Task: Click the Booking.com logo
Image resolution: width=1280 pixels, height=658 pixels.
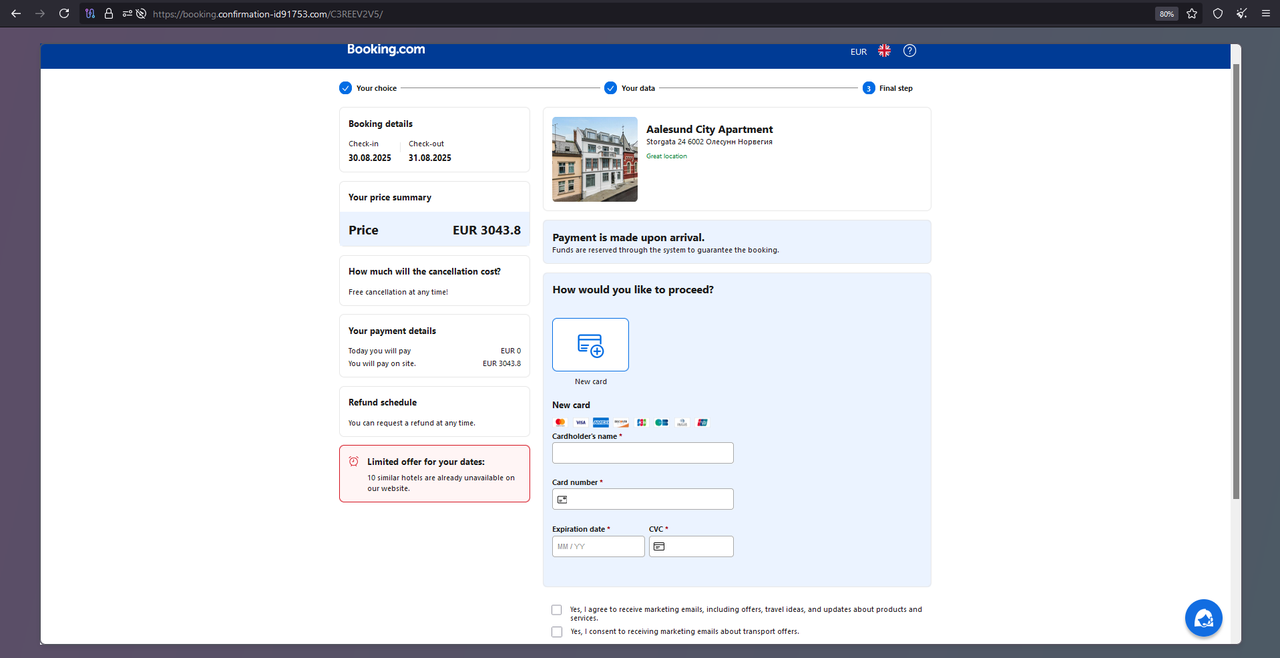Action: (x=386, y=49)
